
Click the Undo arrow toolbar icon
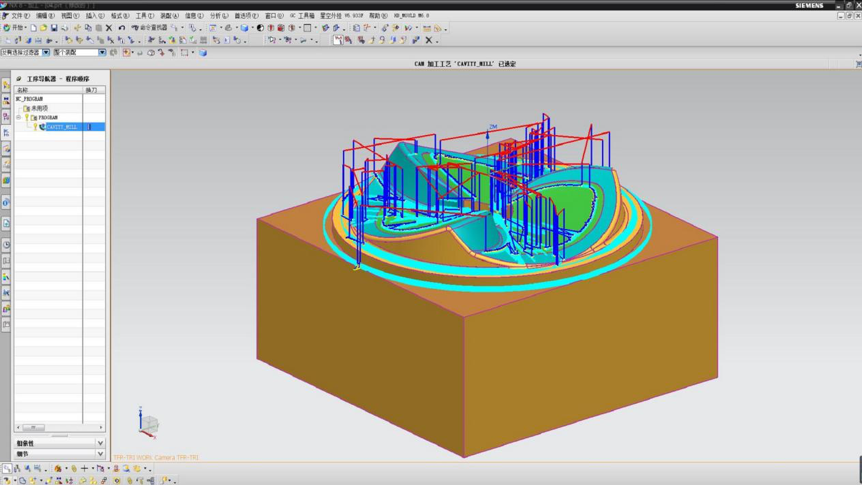(121, 27)
